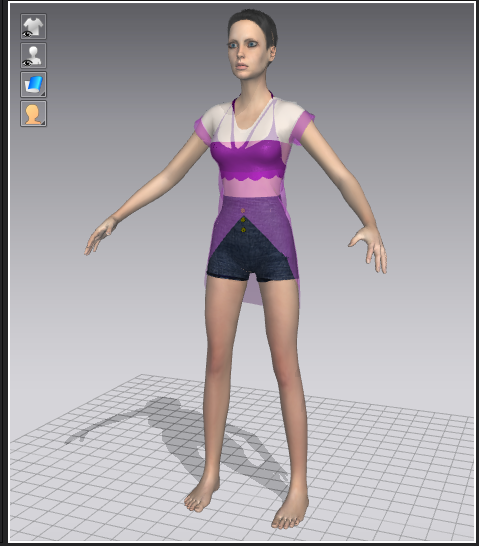Open the blue fabric garment render style icon
Viewport: 479px width, 546px height.
[33, 85]
